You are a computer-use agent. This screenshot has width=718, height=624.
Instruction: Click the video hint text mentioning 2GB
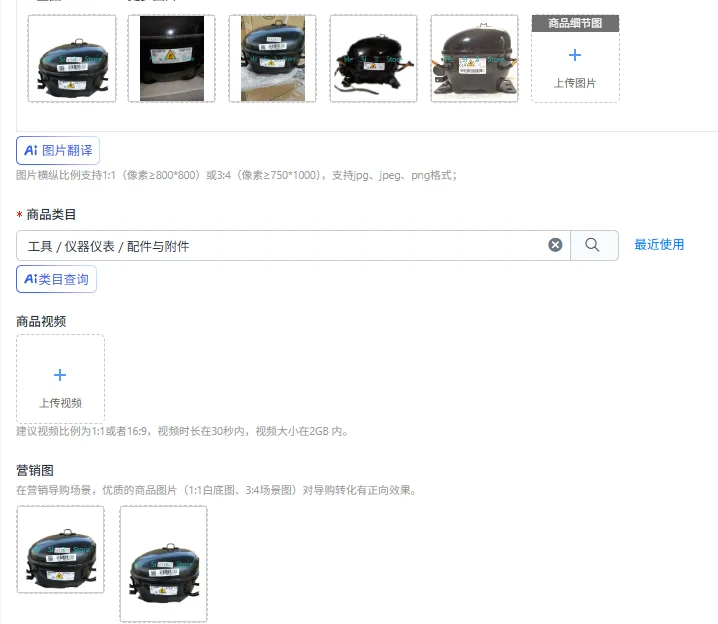tap(182, 431)
